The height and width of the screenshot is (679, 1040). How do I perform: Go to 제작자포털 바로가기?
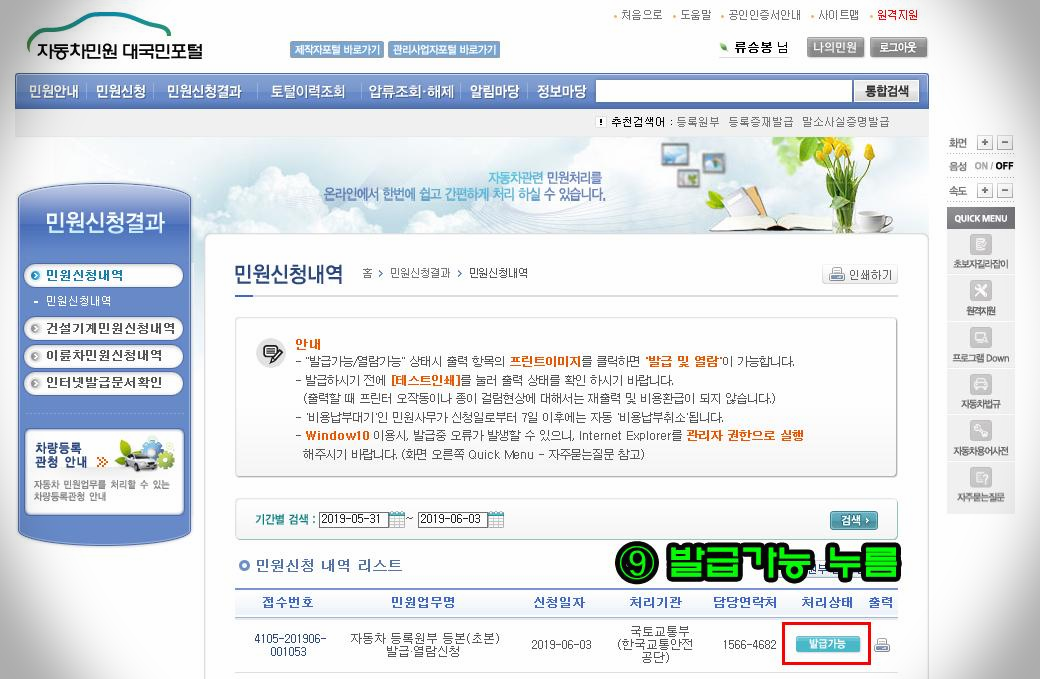pos(337,50)
